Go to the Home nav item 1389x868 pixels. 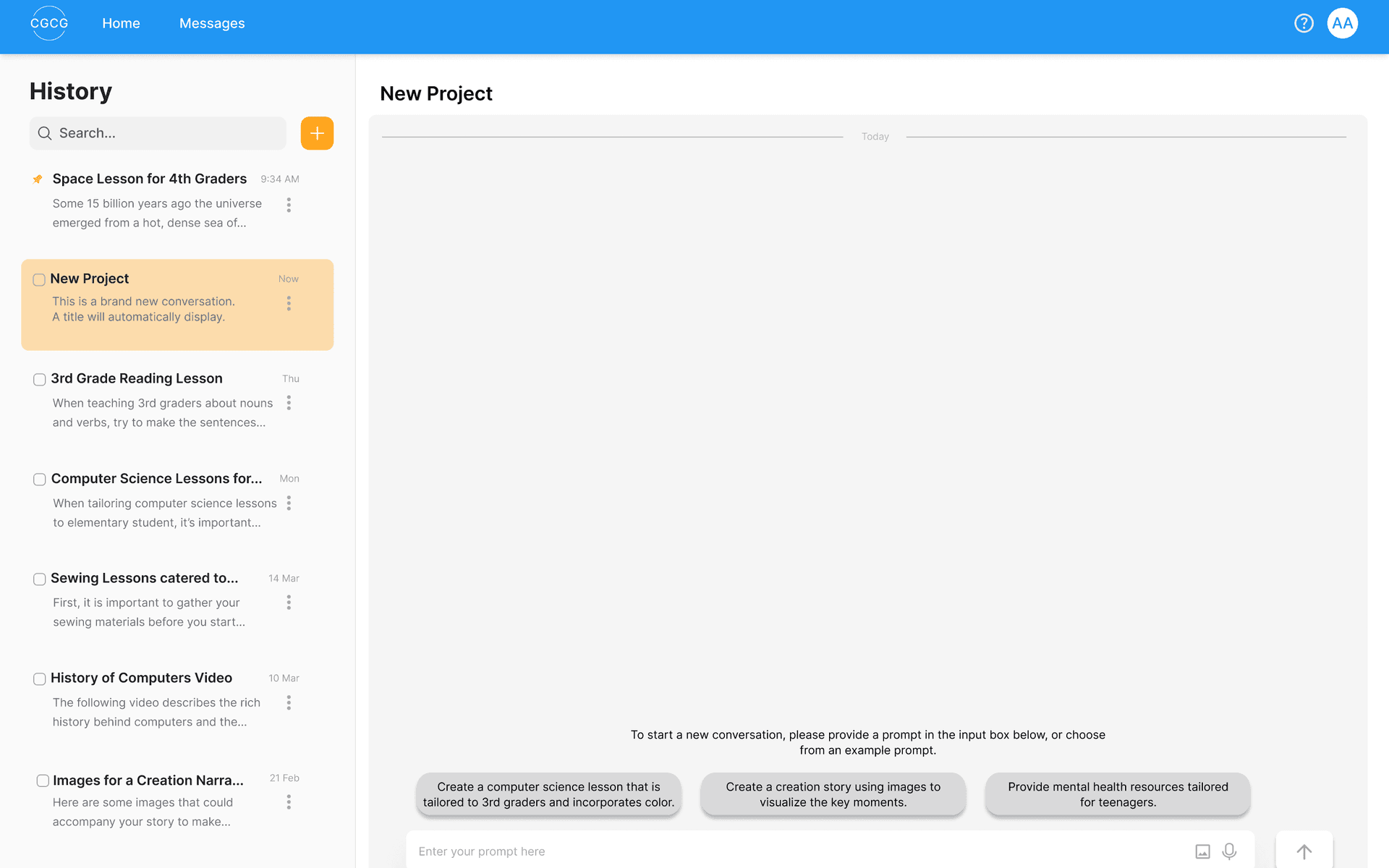tap(121, 23)
